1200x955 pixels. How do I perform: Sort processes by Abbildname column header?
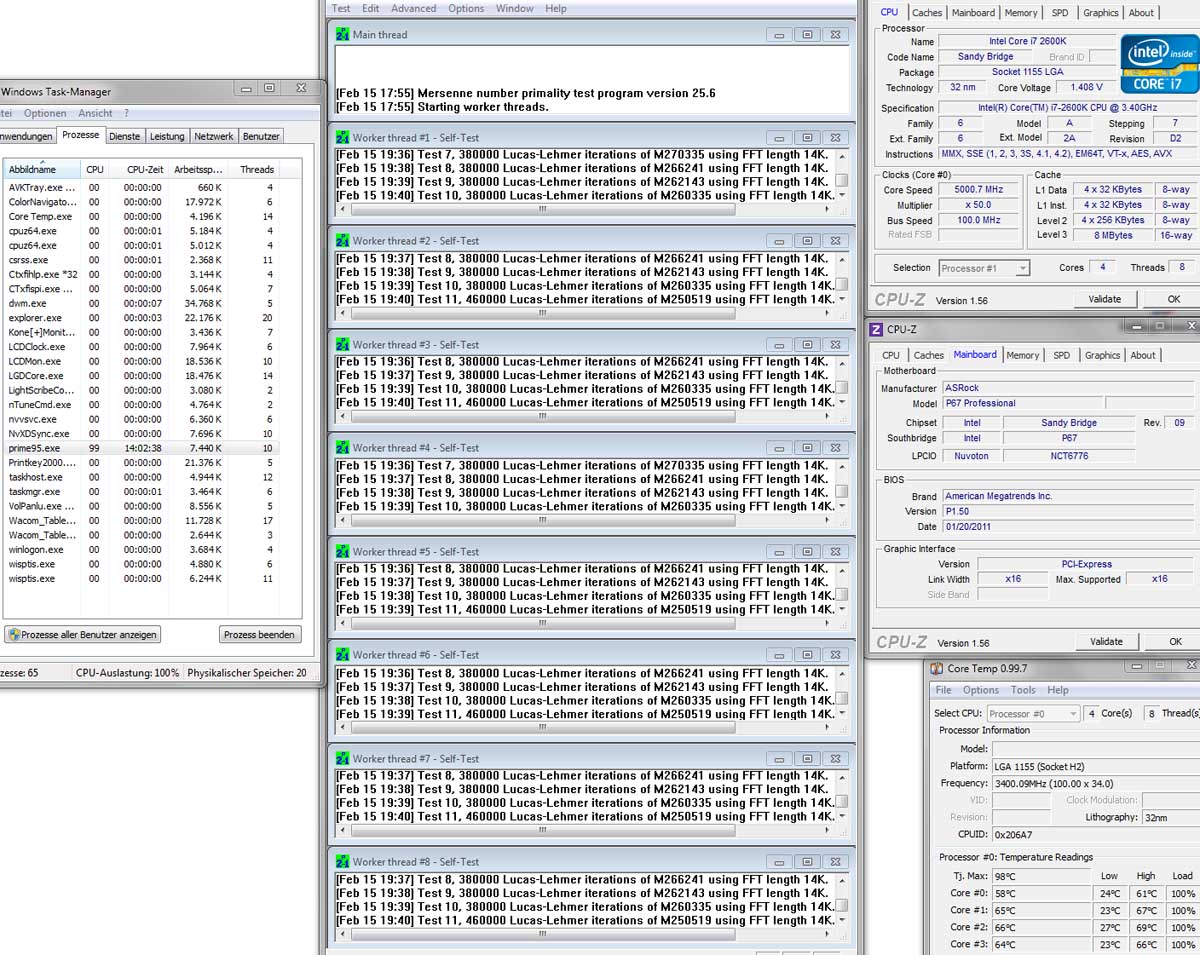tap(42, 169)
